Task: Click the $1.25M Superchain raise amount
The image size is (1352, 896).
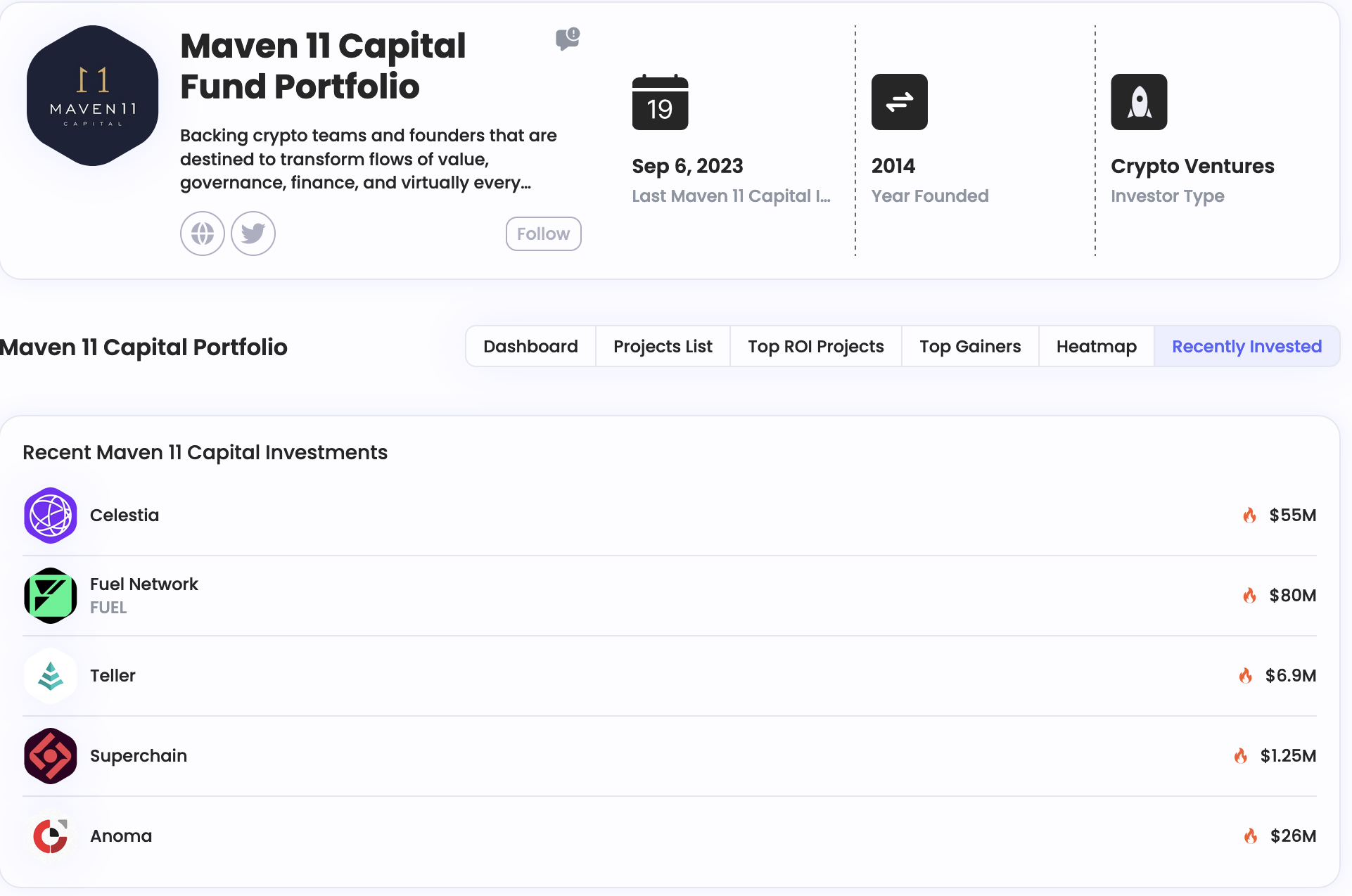Action: click(1289, 756)
